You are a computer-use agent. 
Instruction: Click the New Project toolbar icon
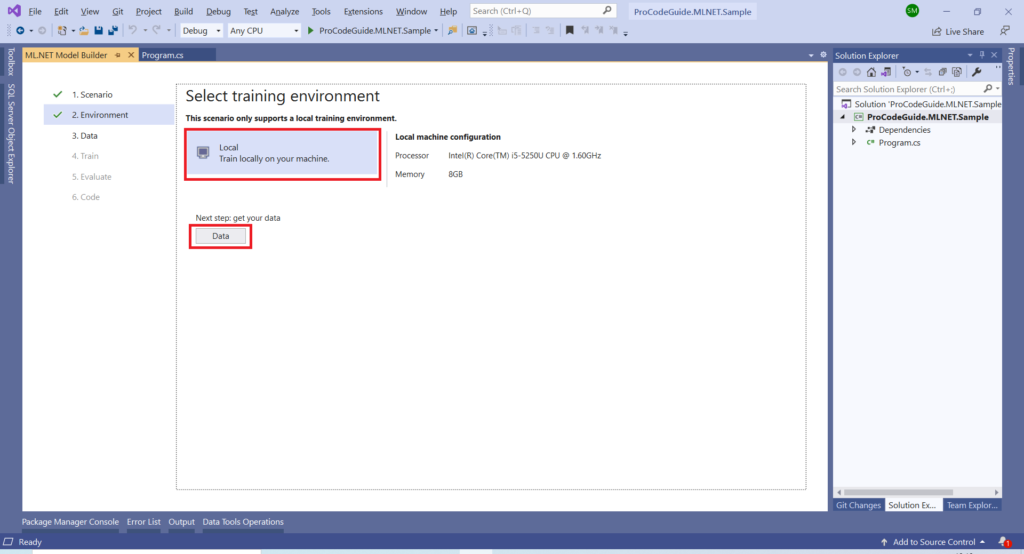pos(62,31)
